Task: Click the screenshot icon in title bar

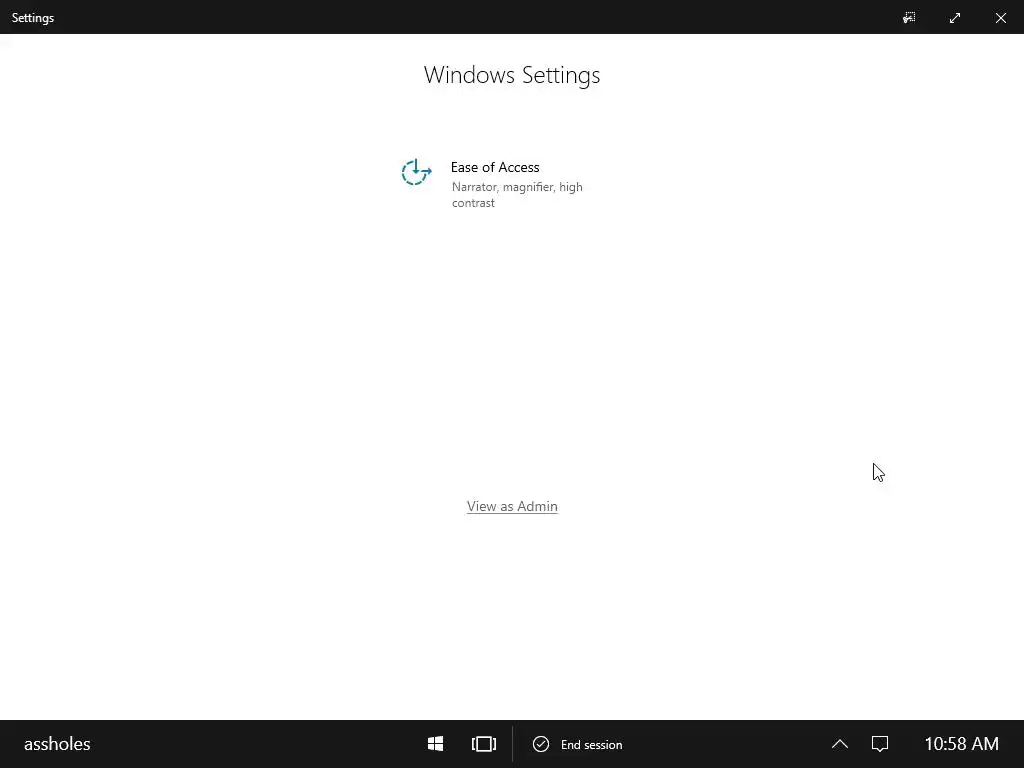Action: (x=909, y=18)
